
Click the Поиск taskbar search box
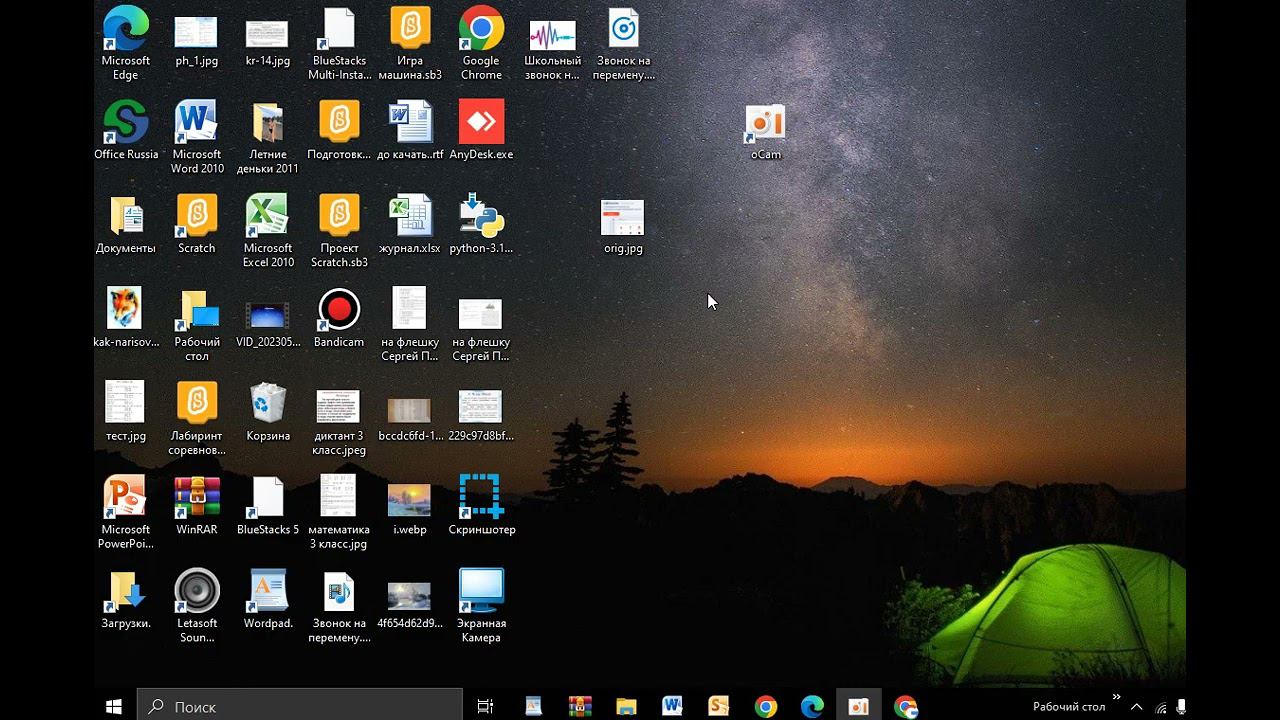pos(300,706)
